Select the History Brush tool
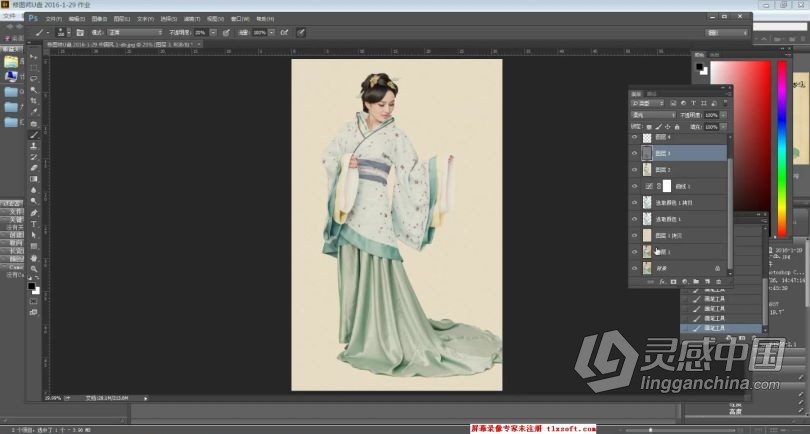 [34, 157]
